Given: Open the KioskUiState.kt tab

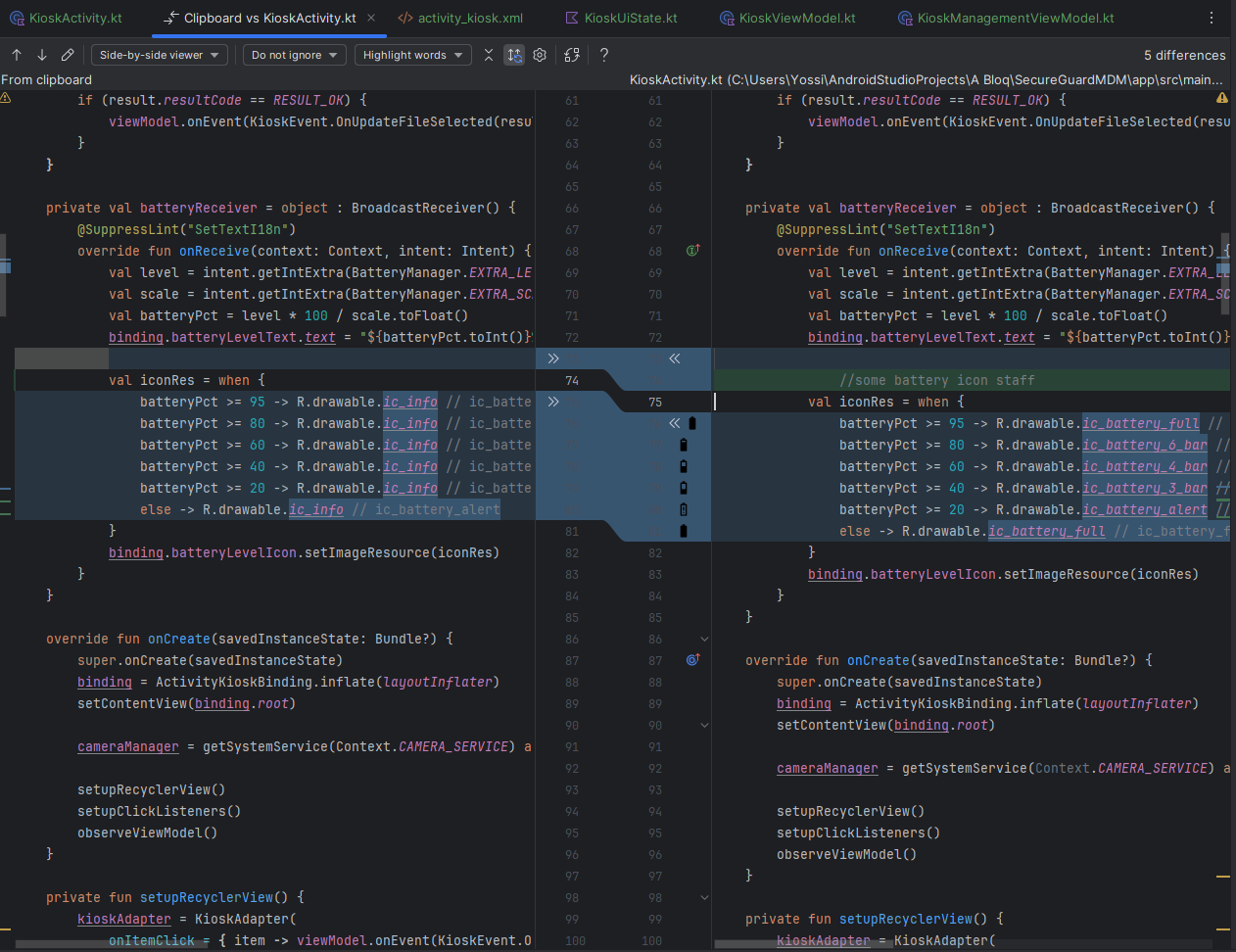Looking at the screenshot, I should (621, 18).
